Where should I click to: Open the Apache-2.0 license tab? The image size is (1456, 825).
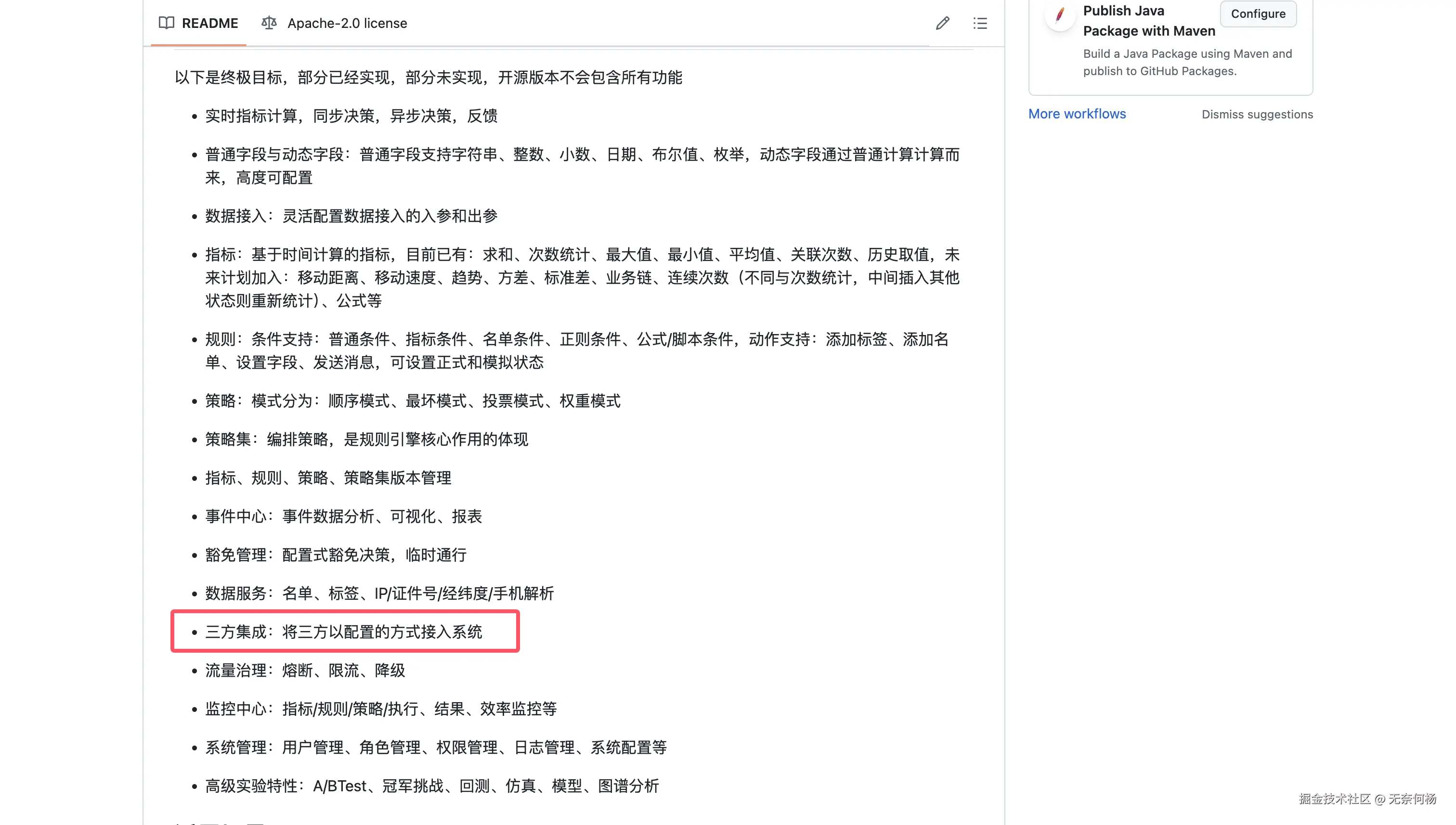tap(334, 23)
